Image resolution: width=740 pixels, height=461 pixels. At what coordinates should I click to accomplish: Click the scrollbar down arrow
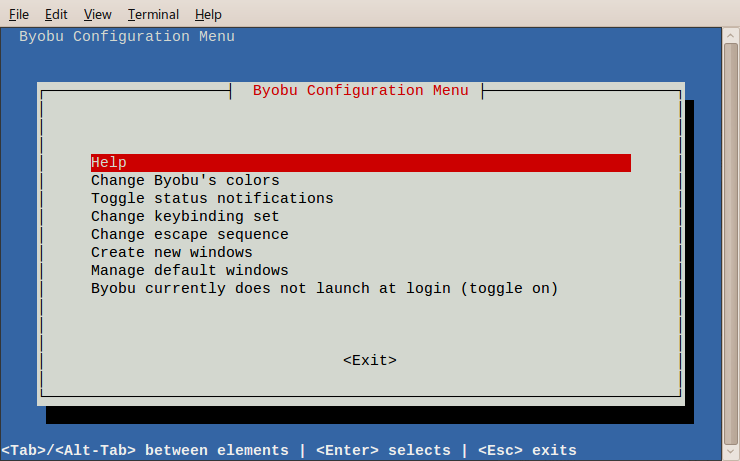pyautogui.click(x=731, y=453)
